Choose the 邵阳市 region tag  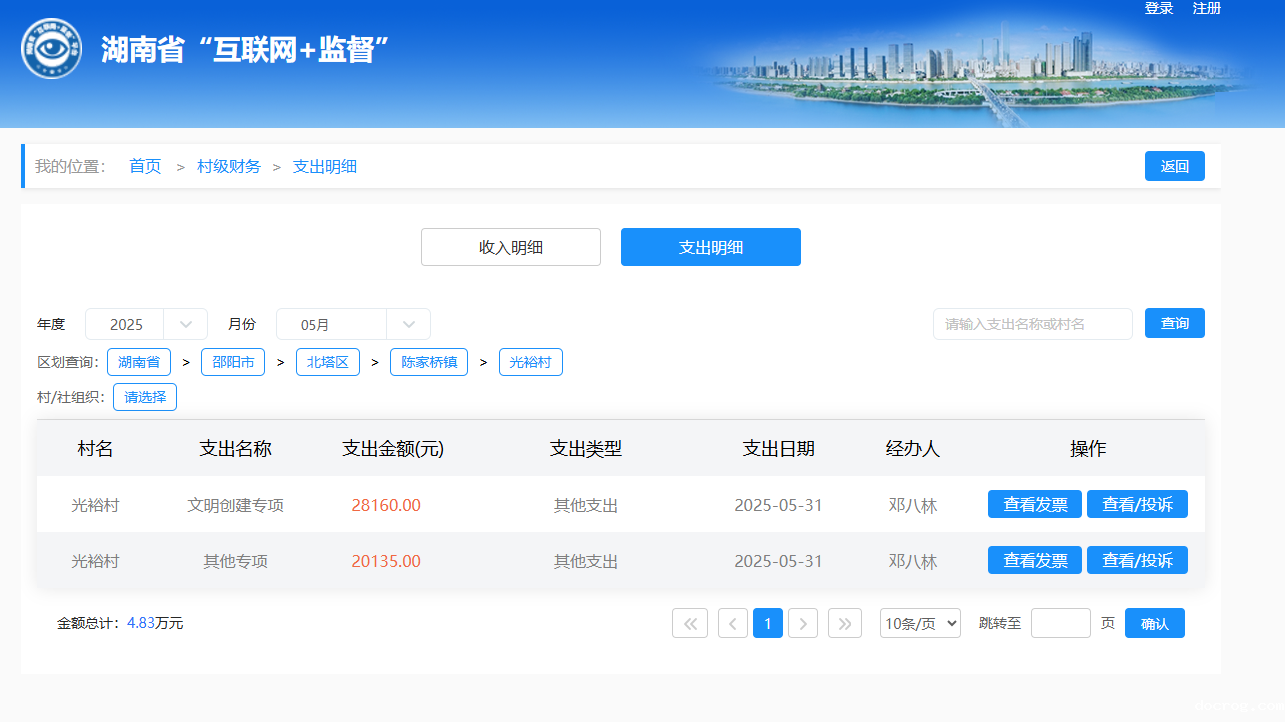click(233, 362)
